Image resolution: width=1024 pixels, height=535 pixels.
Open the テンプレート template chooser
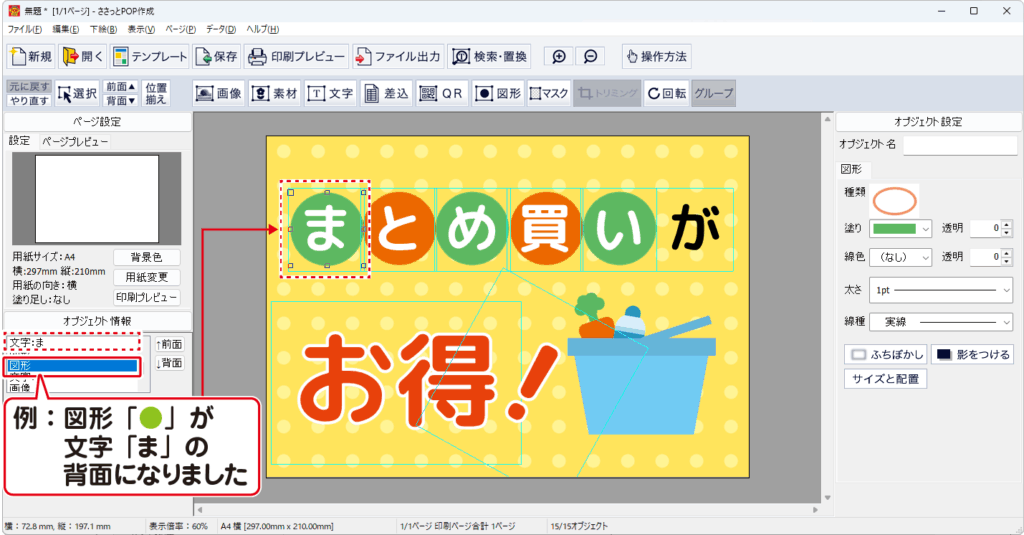[x=150, y=56]
